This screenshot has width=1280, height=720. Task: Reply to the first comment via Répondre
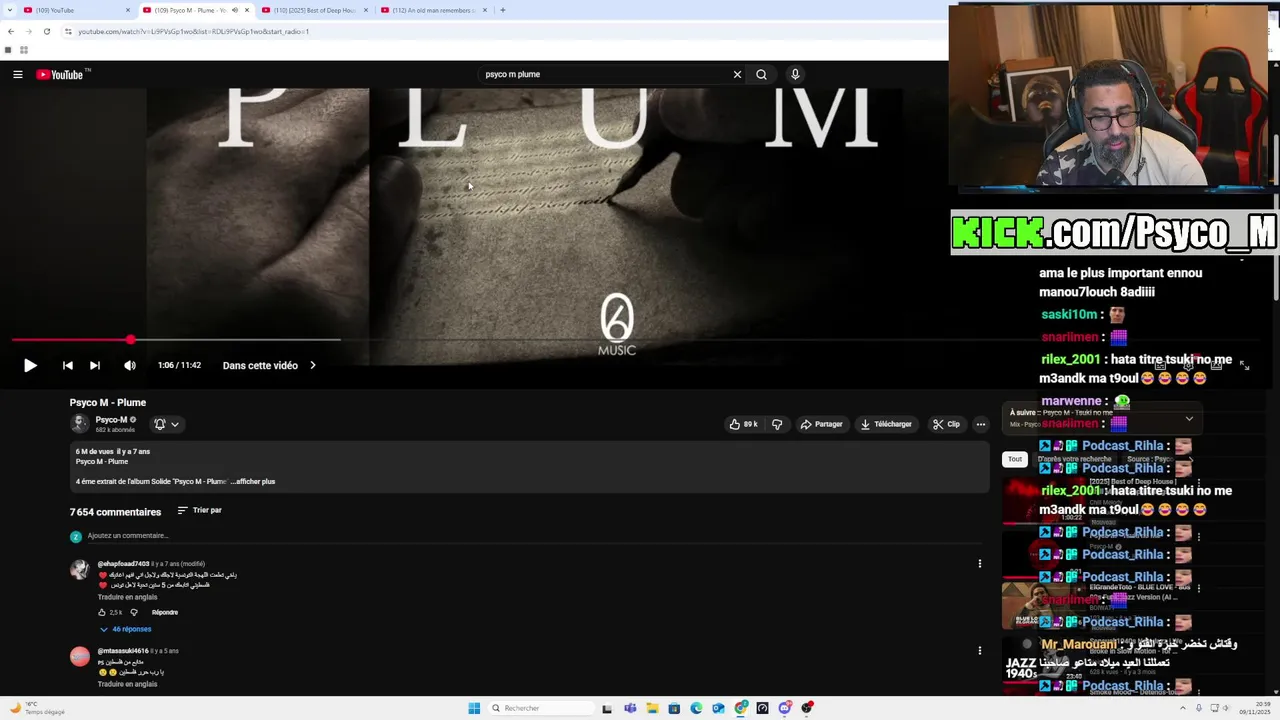click(x=165, y=612)
